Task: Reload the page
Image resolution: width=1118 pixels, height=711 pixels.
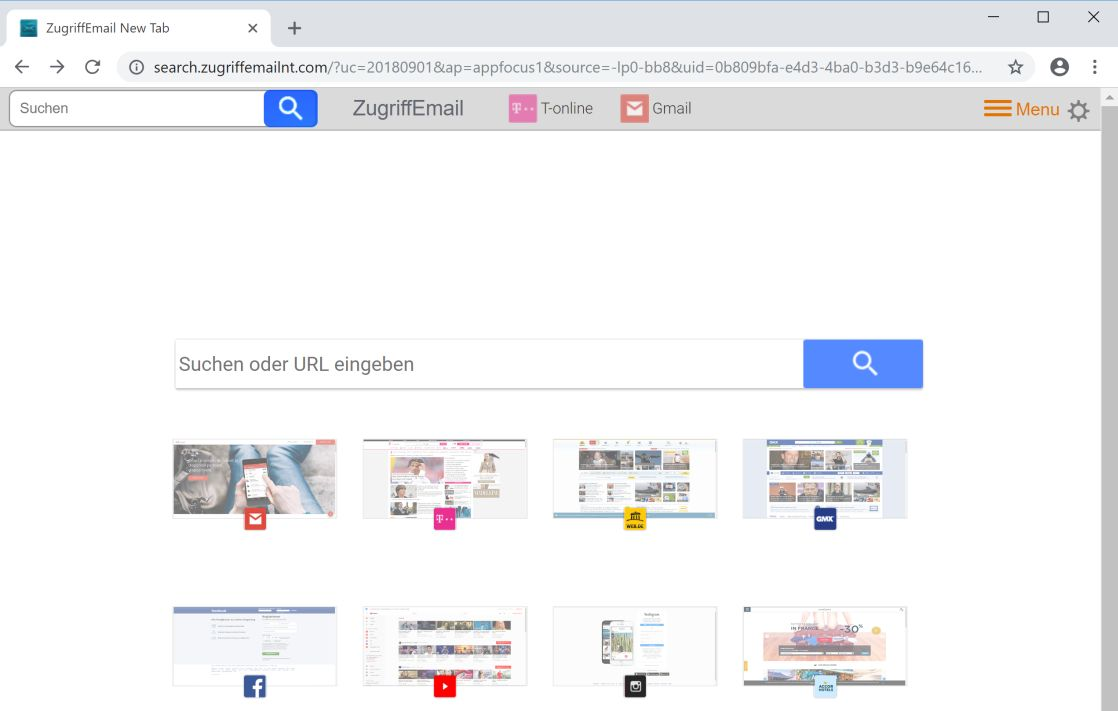Action: tap(93, 67)
